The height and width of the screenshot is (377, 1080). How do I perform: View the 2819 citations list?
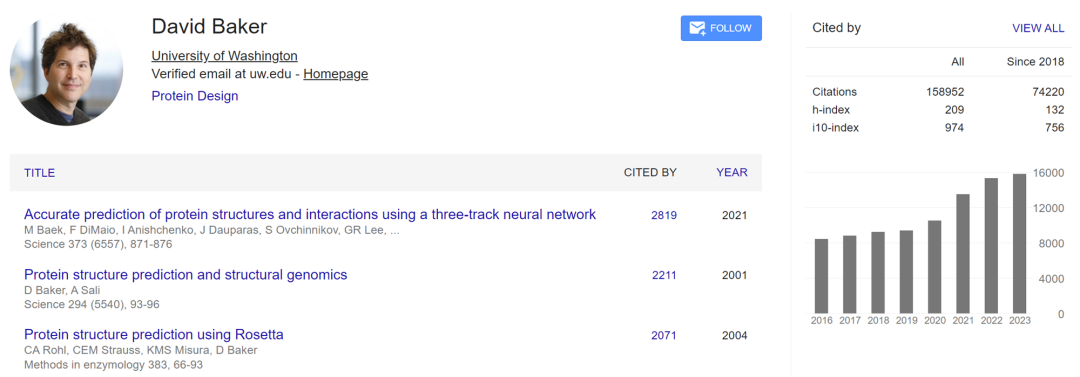coord(664,215)
